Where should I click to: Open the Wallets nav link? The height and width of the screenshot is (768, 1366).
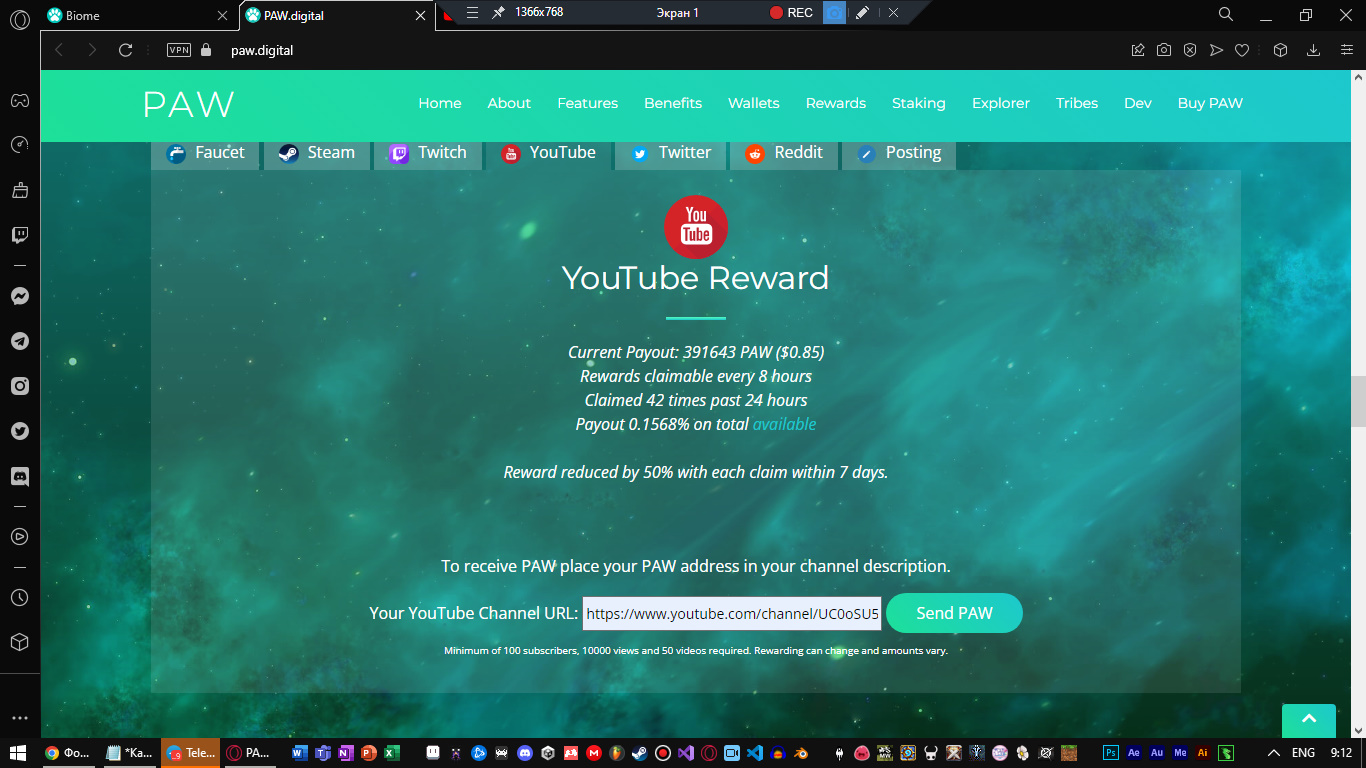pyautogui.click(x=754, y=103)
